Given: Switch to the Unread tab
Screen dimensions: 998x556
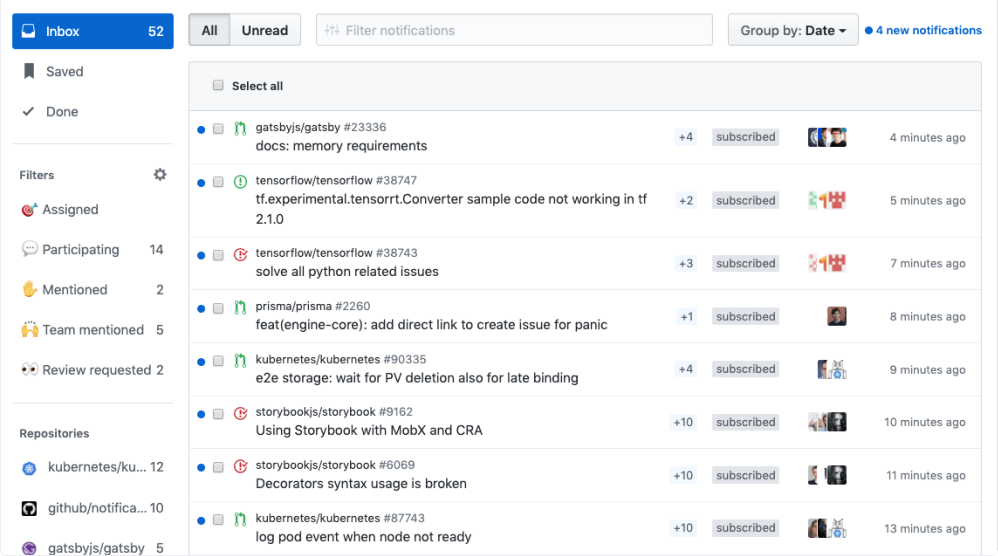Looking at the screenshot, I should click(x=265, y=31).
